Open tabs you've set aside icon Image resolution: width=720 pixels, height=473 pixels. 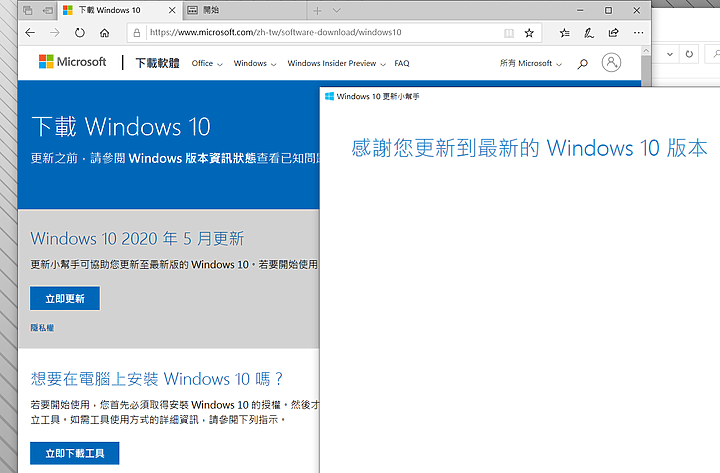tap(28, 10)
